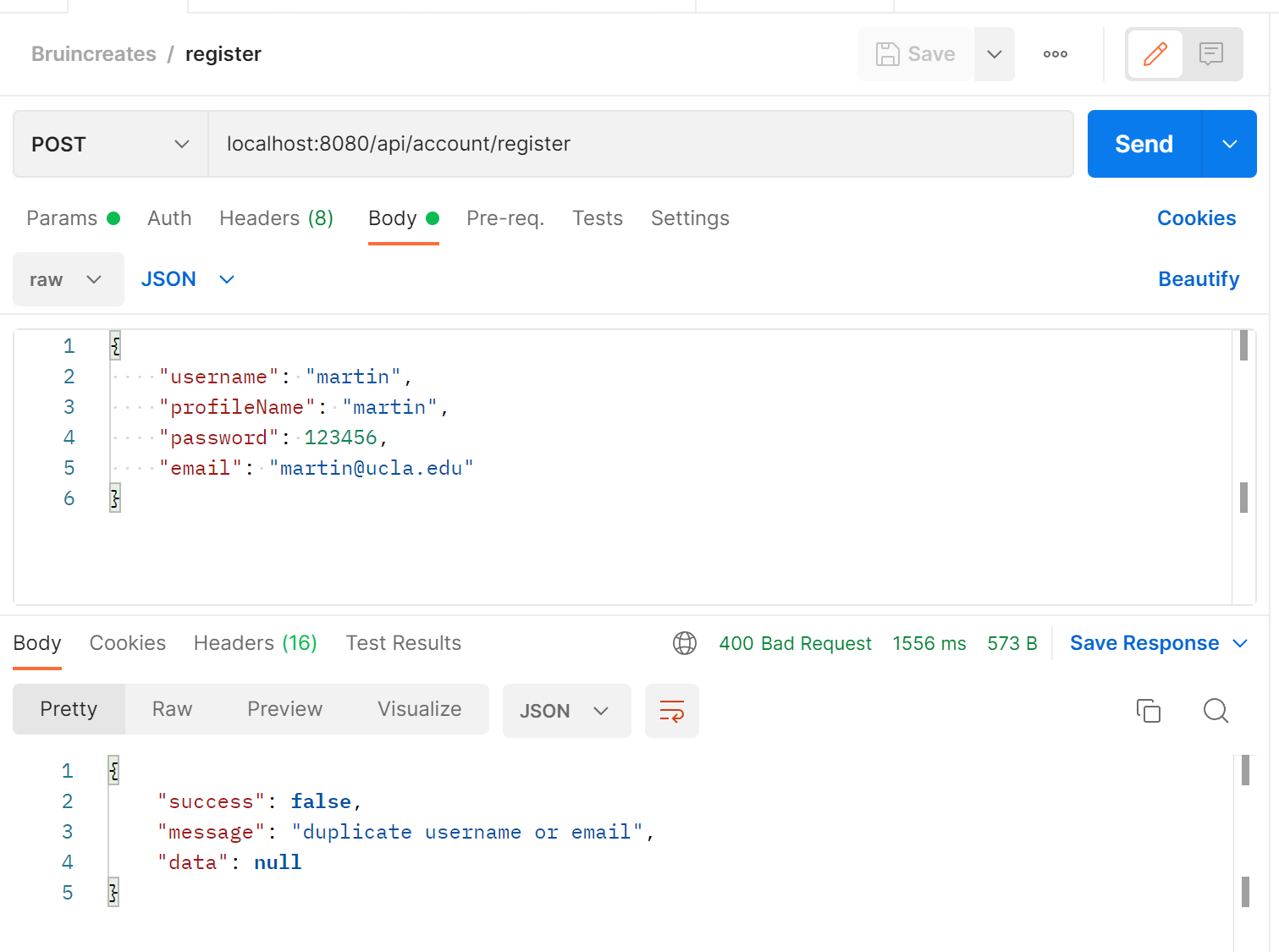Screen dimensions: 1279x952
Task: Click the password value 123456
Action: (340, 437)
